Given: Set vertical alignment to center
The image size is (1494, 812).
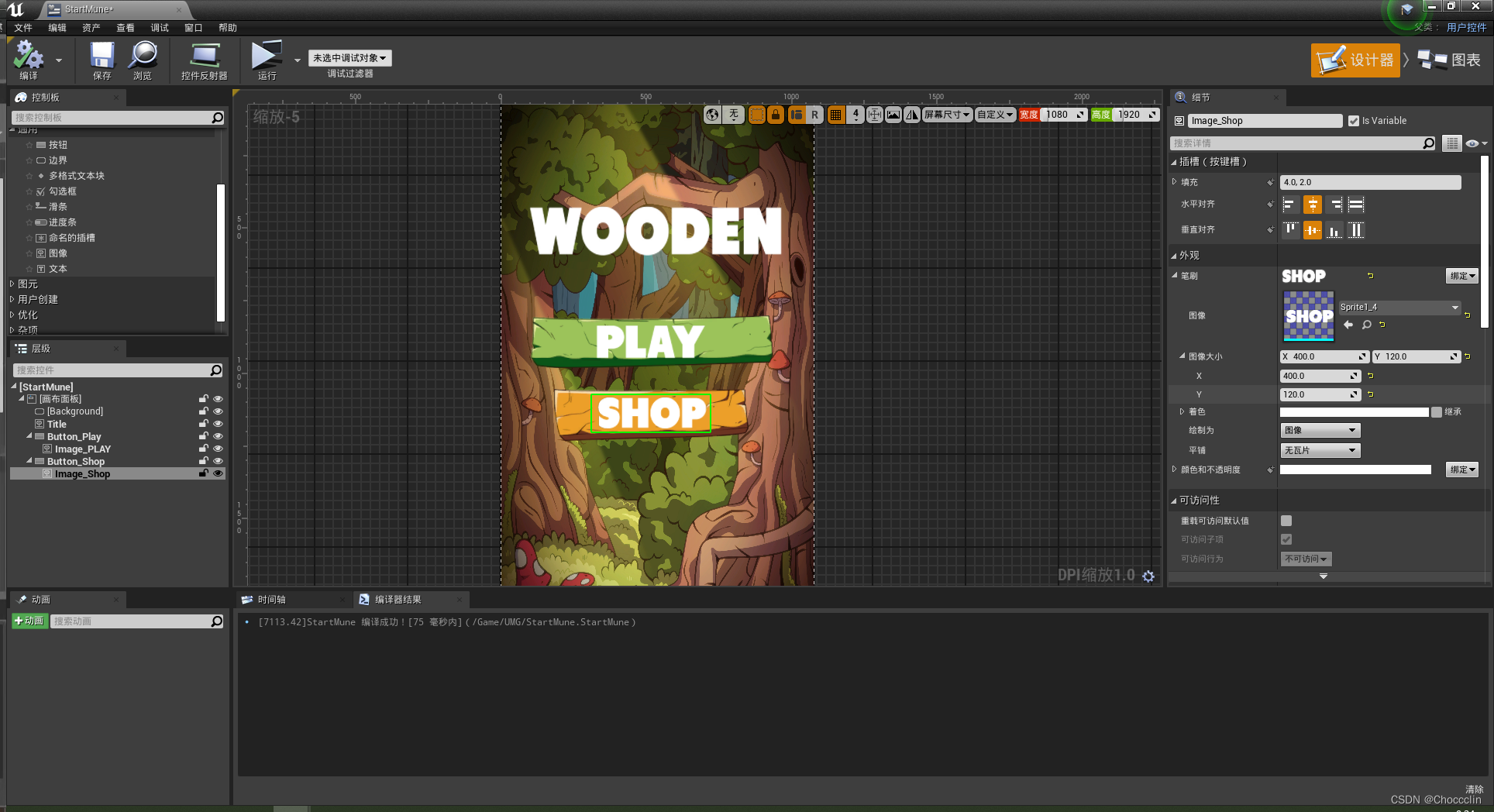Looking at the screenshot, I should tap(1312, 230).
